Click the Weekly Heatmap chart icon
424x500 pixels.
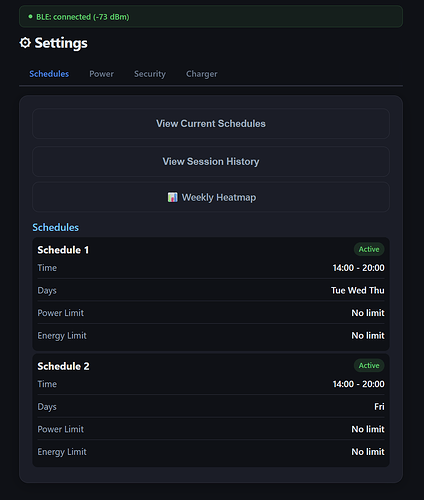[x=172, y=197]
